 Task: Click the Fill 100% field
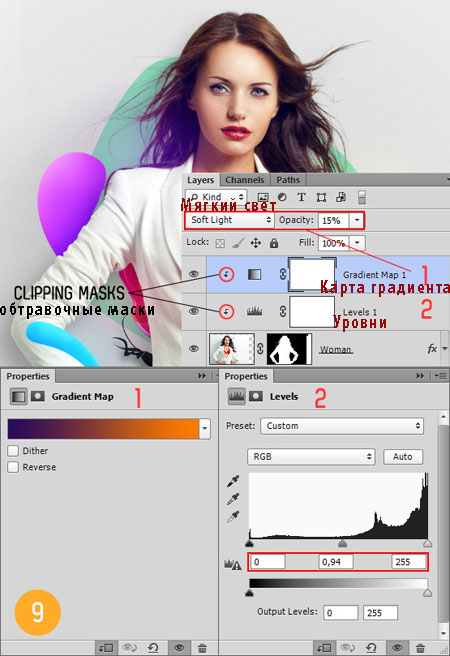[x=333, y=243]
